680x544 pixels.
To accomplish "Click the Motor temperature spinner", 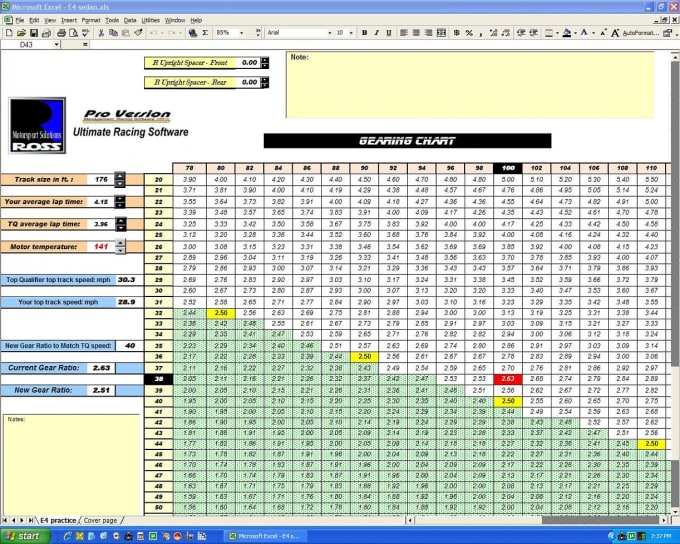I will pos(120,247).
